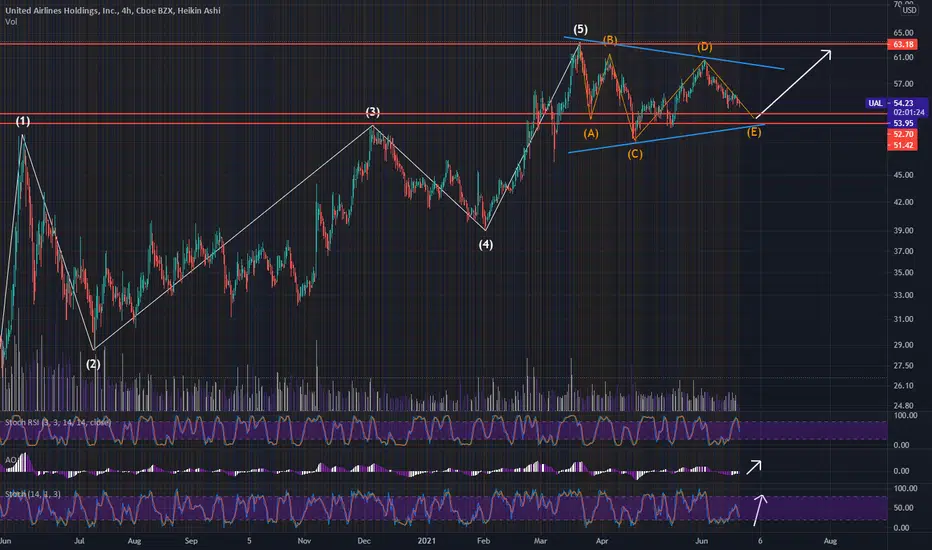Click the 50.00 Stoch scale label
The image size is (932, 550).
coord(903,508)
